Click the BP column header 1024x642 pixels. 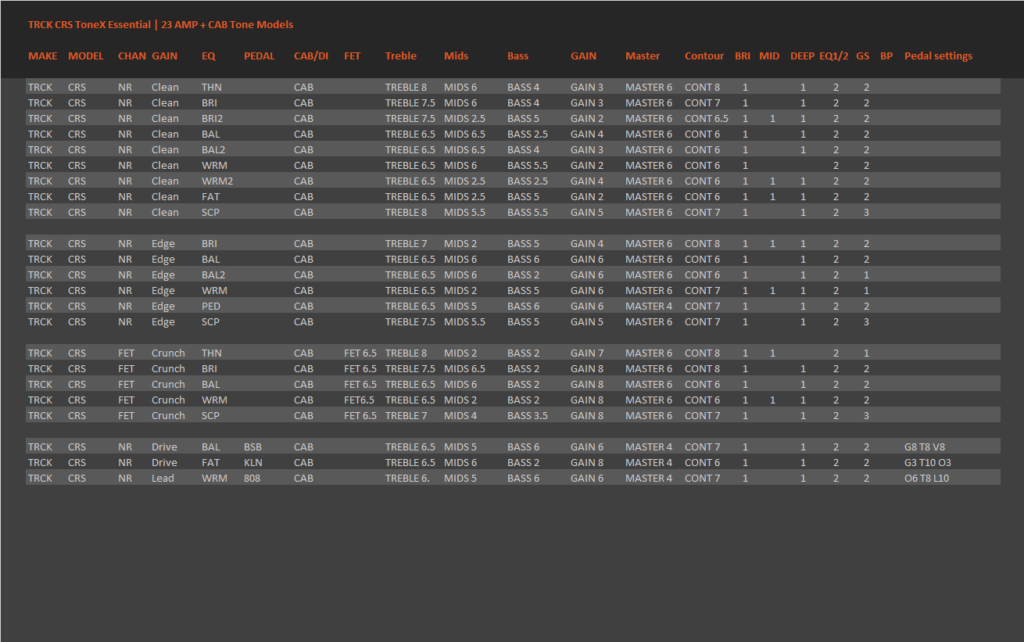point(886,56)
